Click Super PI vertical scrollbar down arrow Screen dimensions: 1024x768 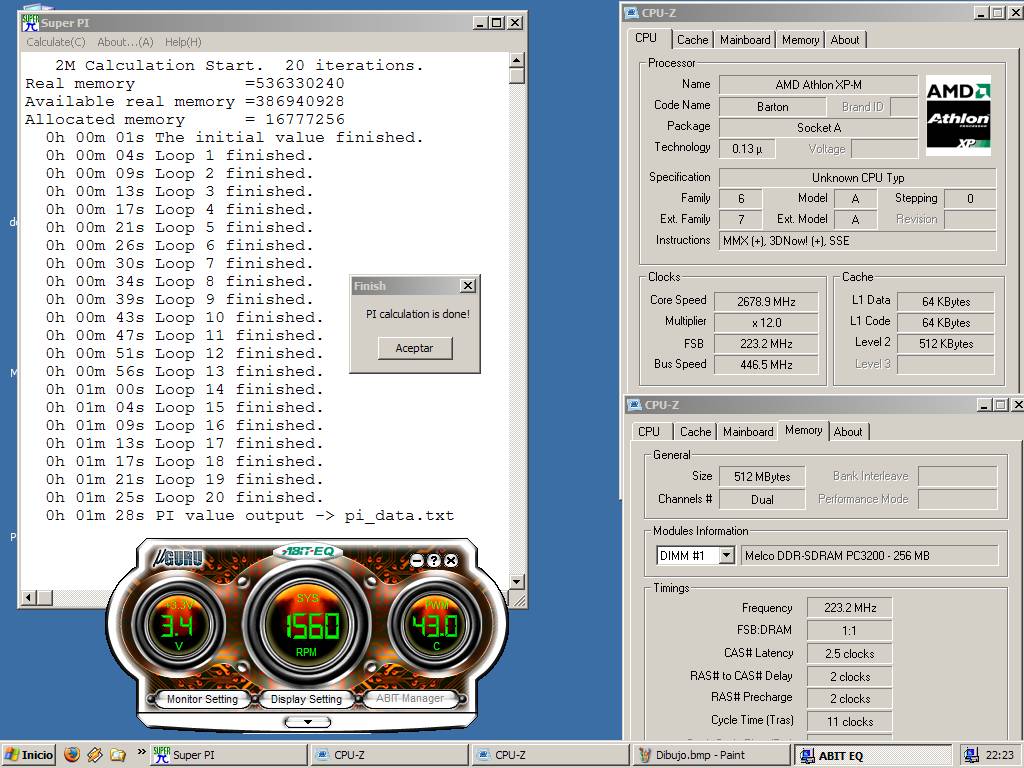coord(516,582)
